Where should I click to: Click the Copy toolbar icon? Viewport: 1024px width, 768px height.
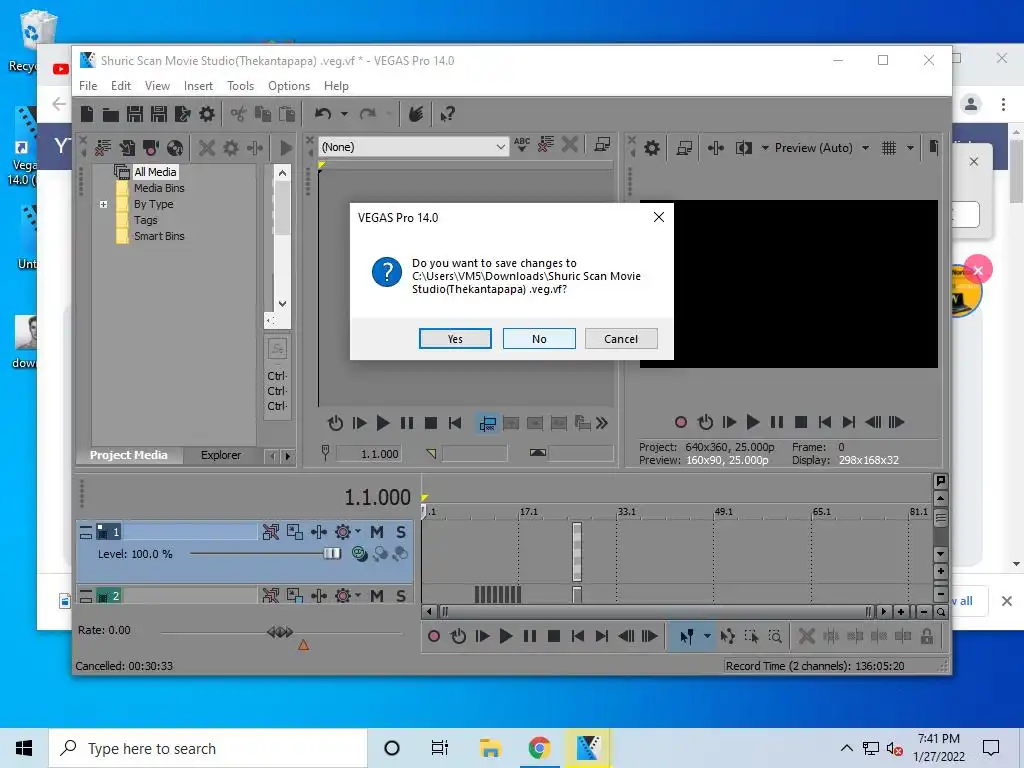(x=263, y=114)
